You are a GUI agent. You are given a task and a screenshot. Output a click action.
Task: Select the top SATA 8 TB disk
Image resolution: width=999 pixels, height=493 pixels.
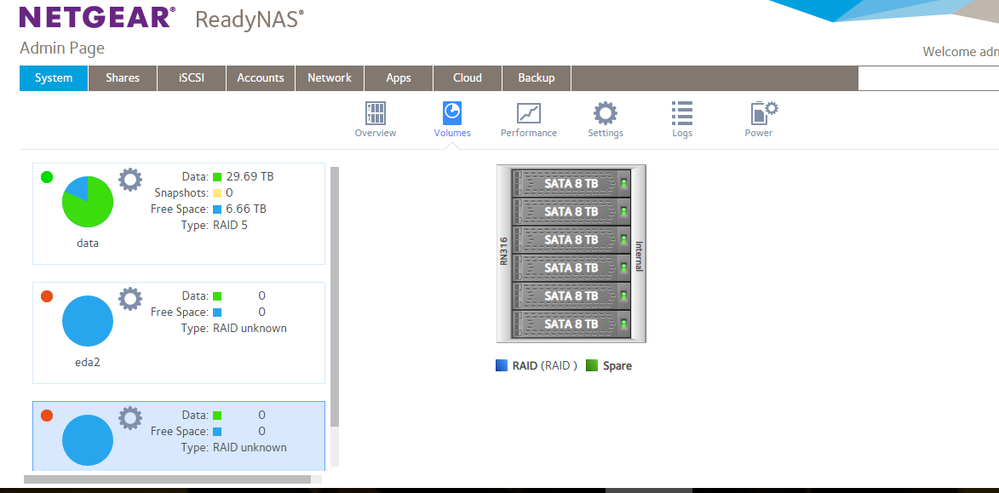pos(571,184)
